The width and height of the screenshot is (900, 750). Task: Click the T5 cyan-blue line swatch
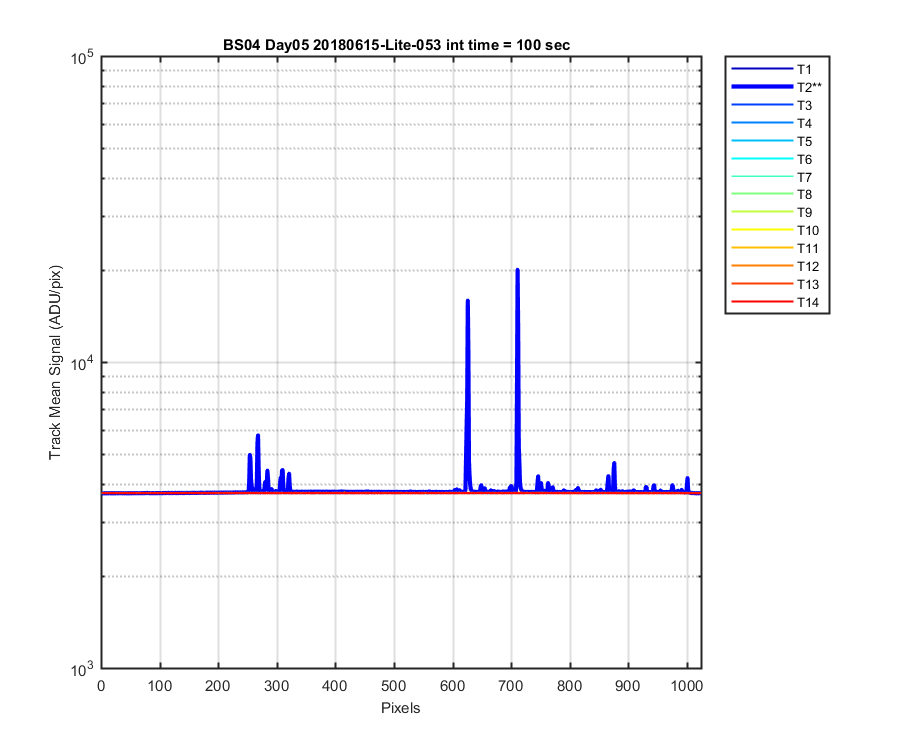(762, 141)
